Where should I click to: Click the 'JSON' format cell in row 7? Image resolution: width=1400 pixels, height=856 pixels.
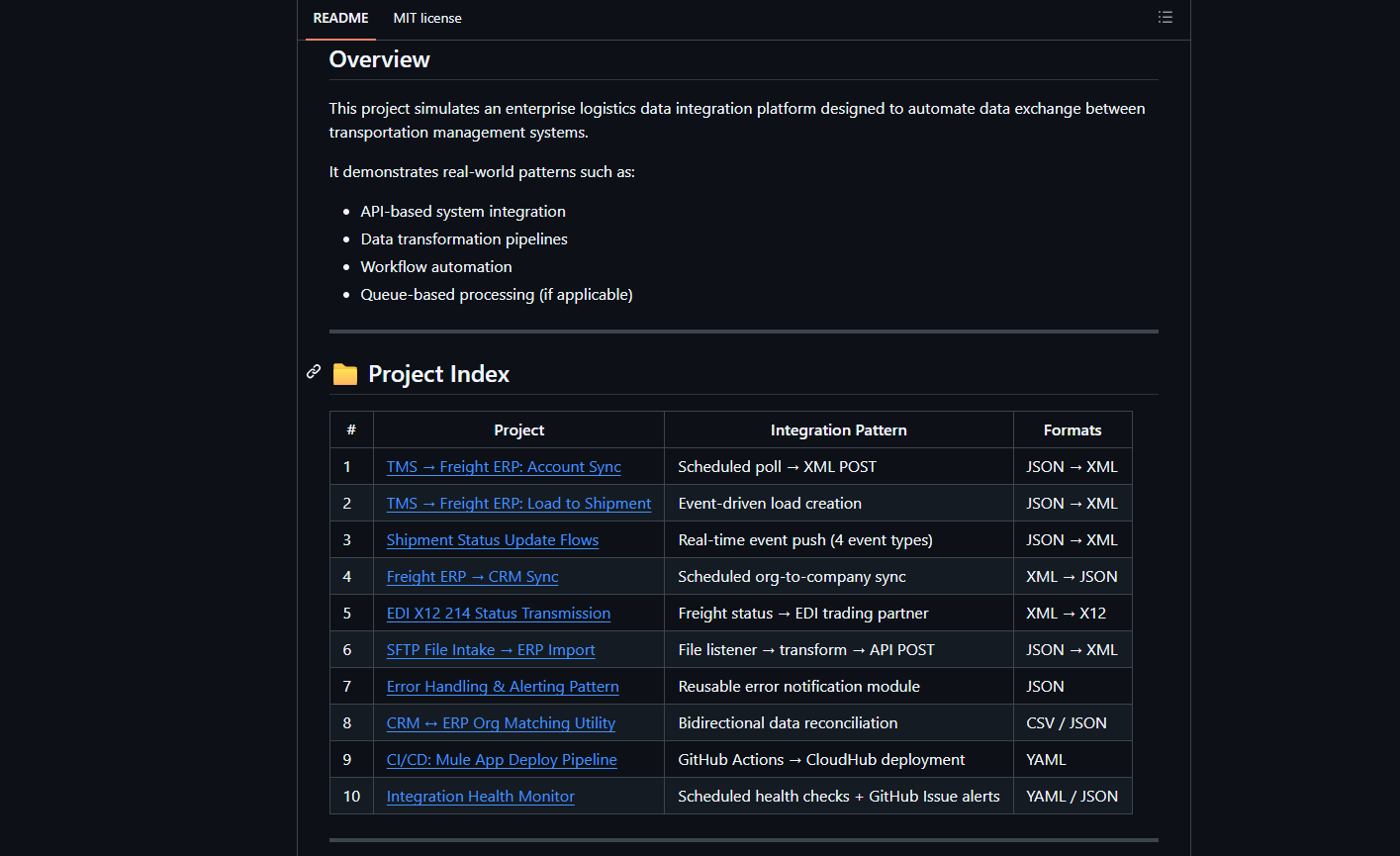[x=1073, y=687]
